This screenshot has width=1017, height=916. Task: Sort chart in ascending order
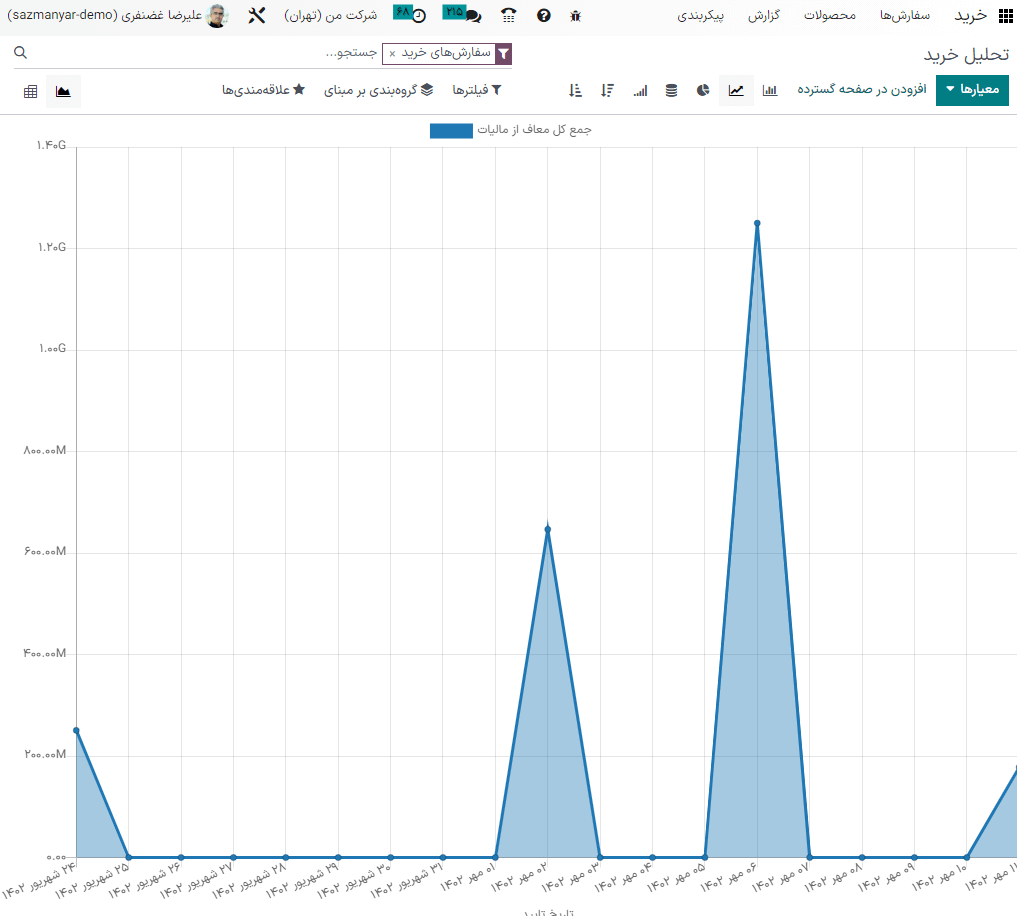(575, 91)
